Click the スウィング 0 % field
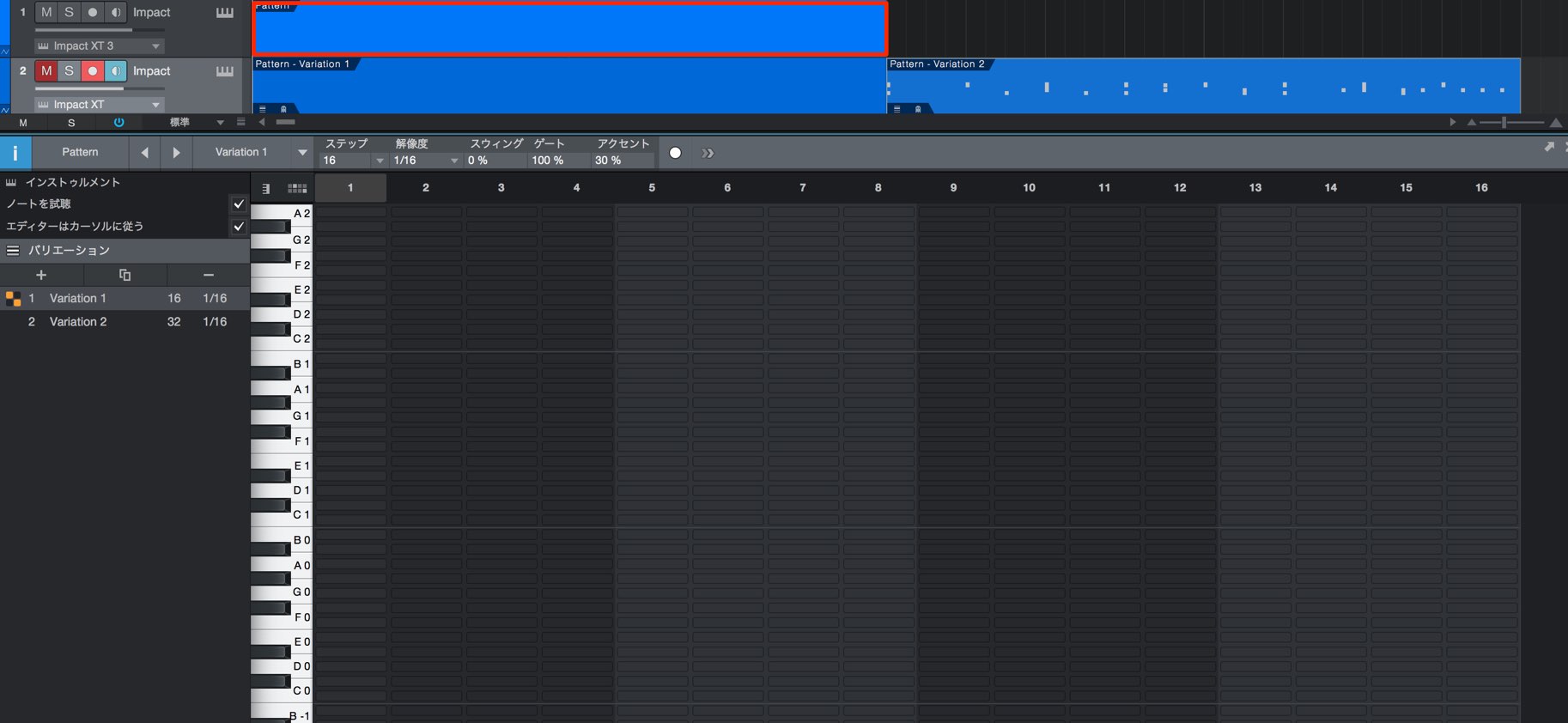The image size is (1568, 723). [495, 161]
